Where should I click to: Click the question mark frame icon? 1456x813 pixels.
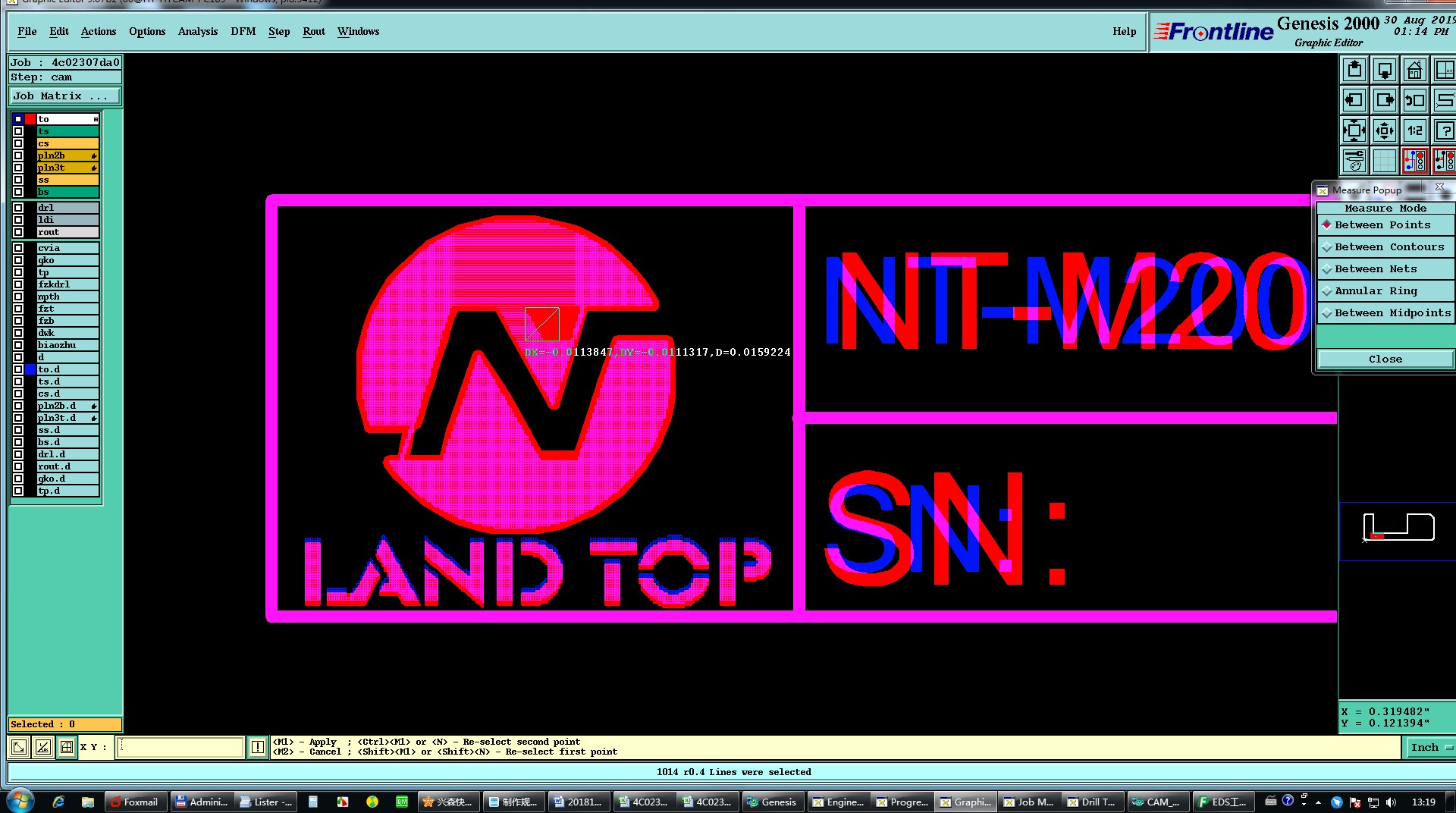coord(1445,130)
